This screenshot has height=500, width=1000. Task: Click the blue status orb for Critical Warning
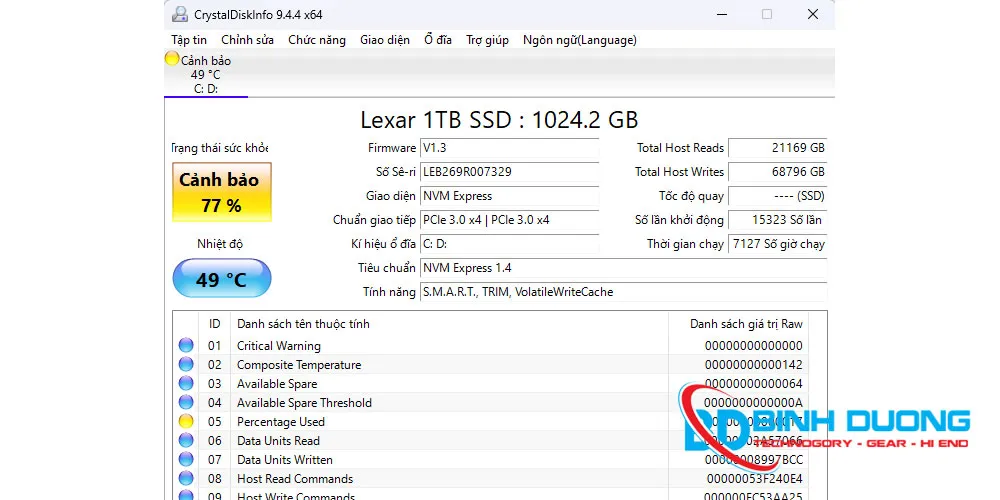point(186,345)
